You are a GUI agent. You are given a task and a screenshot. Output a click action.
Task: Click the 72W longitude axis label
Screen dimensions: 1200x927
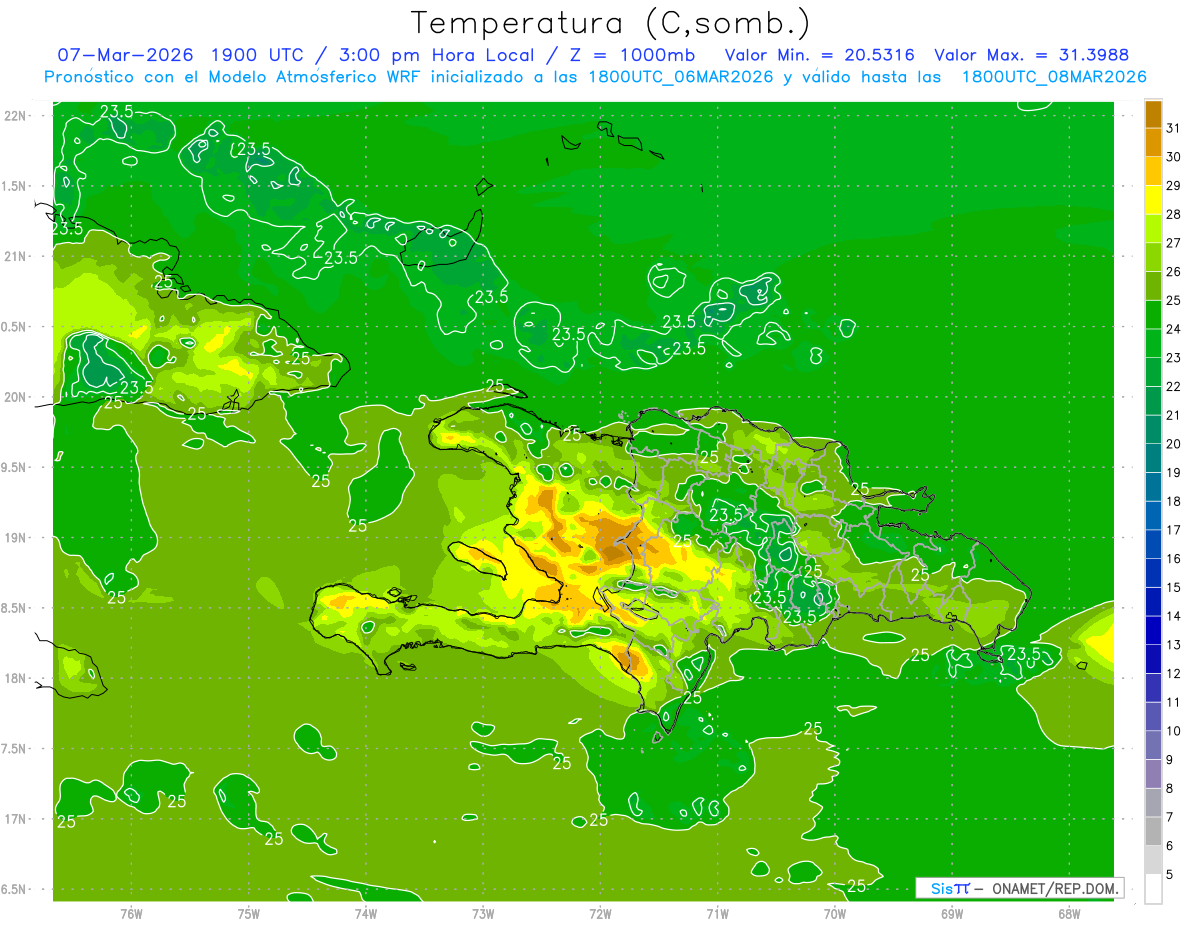[600, 914]
